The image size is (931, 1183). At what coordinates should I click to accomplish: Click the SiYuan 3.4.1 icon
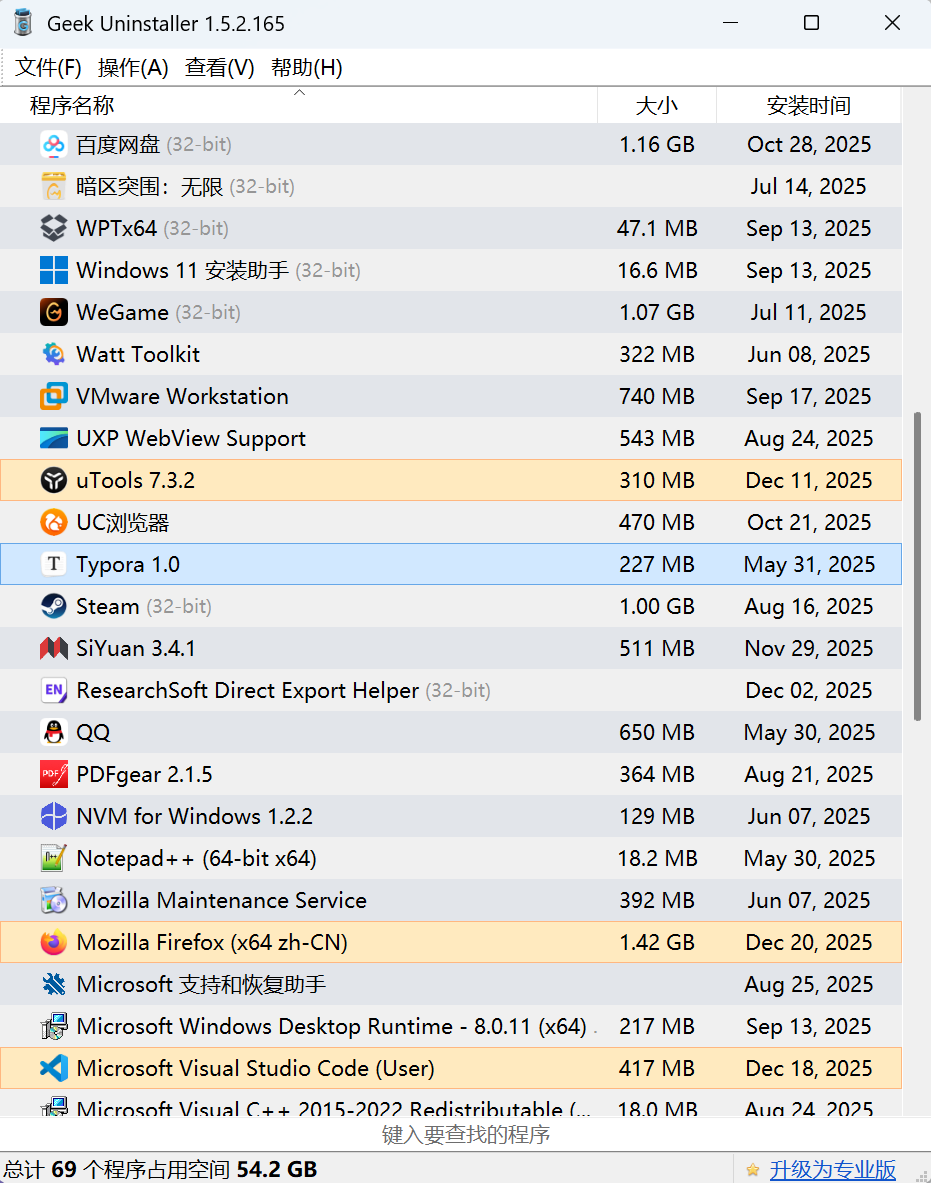click(x=54, y=648)
